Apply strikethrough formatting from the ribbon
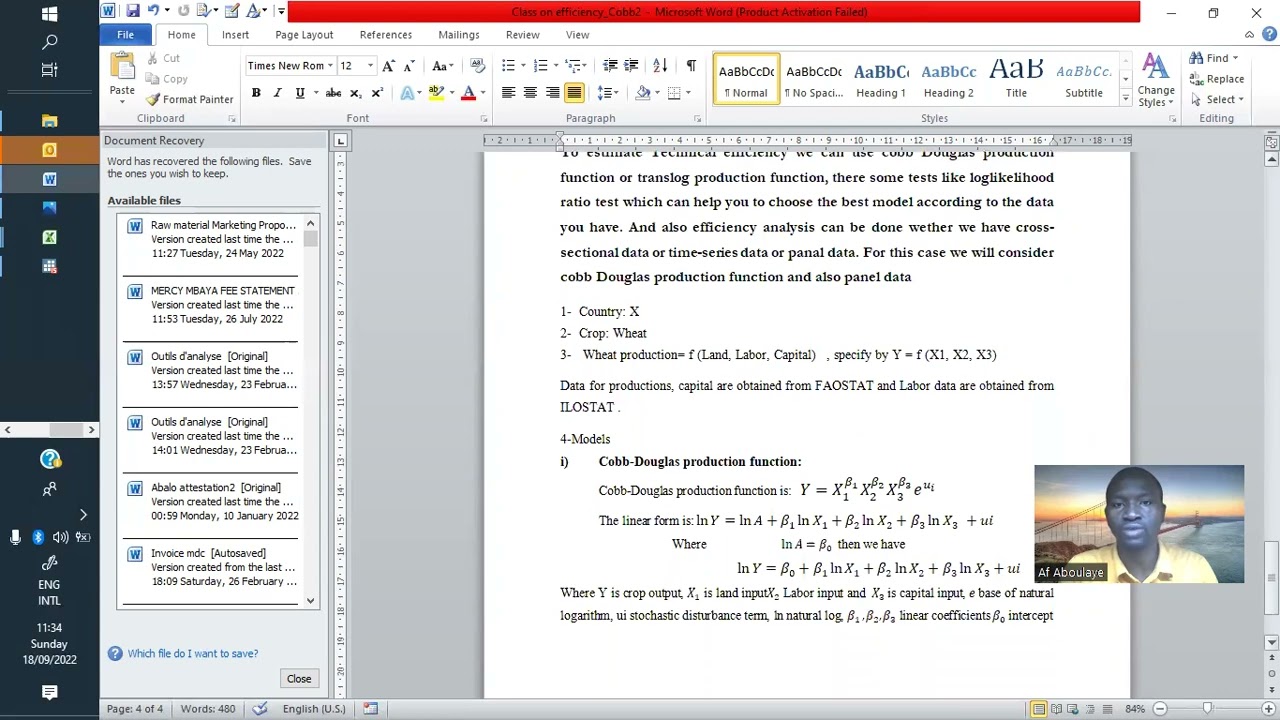 pos(333,93)
